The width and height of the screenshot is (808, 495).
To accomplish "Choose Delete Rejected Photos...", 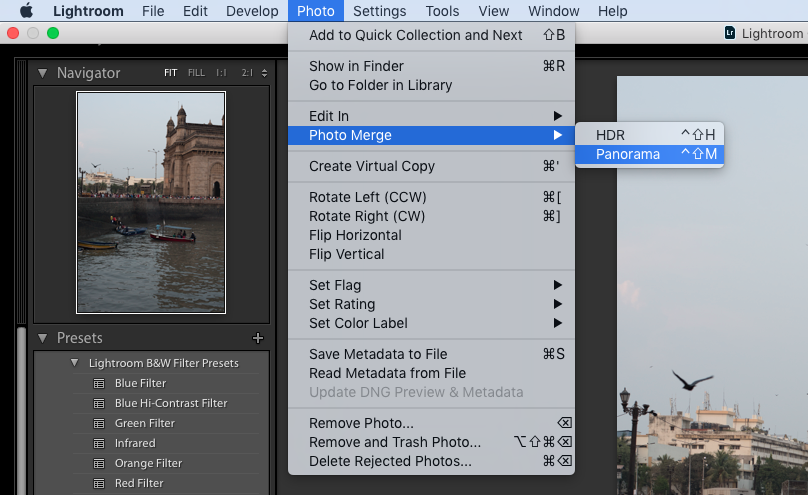I will pos(431,461).
